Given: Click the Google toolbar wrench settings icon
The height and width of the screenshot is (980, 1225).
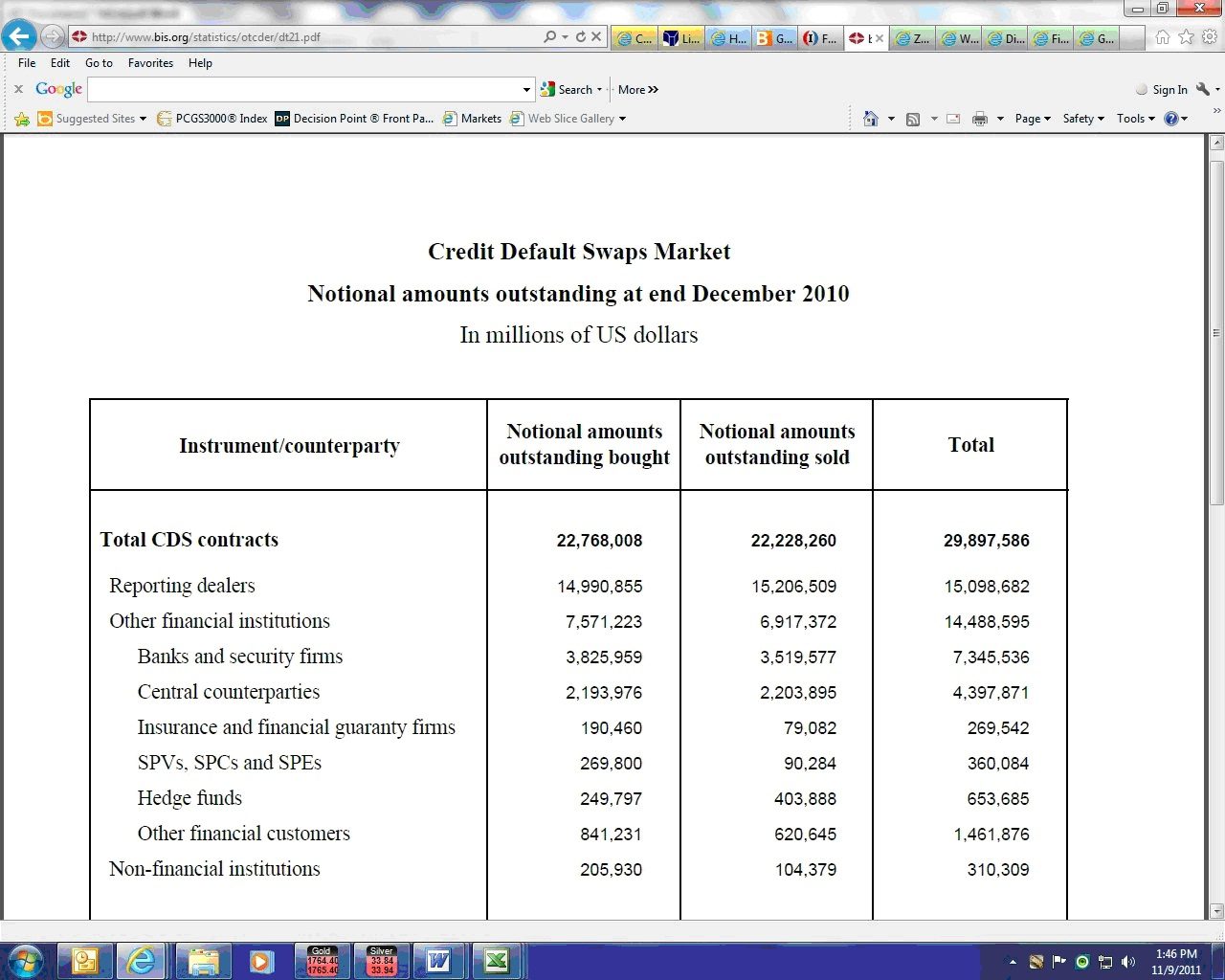Looking at the screenshot, I should pos(1203,89).
